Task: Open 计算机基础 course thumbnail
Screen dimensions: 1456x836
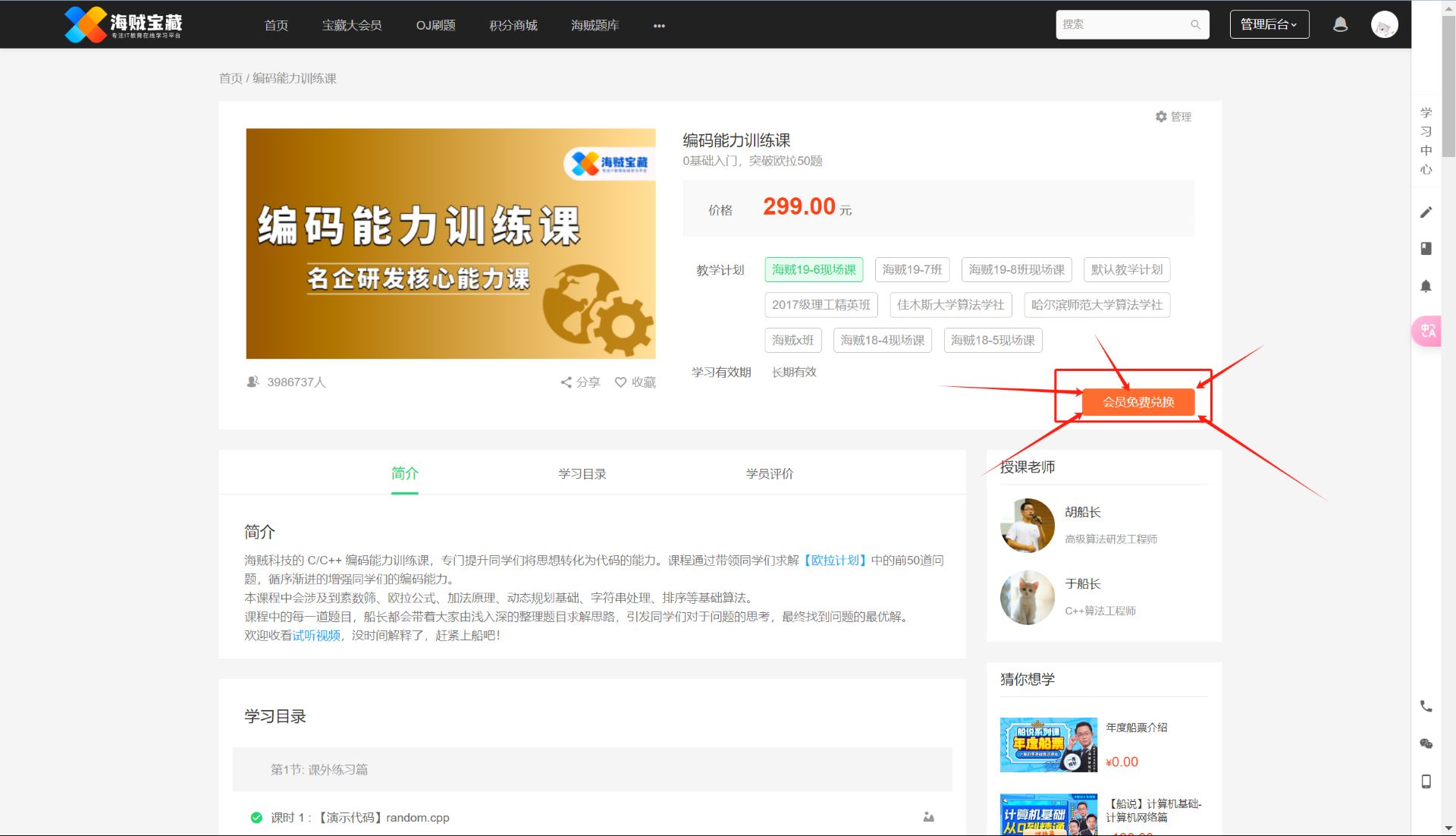Action: [1048, 815]
